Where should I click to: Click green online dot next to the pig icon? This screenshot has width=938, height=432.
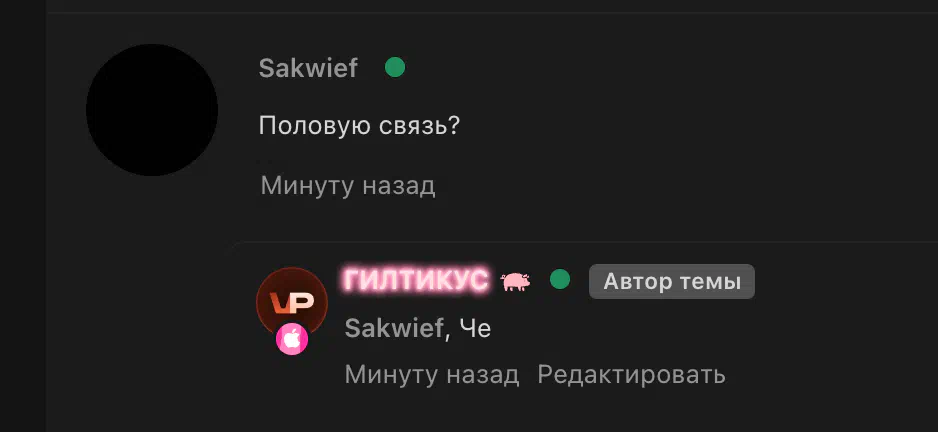coord(560,279)
